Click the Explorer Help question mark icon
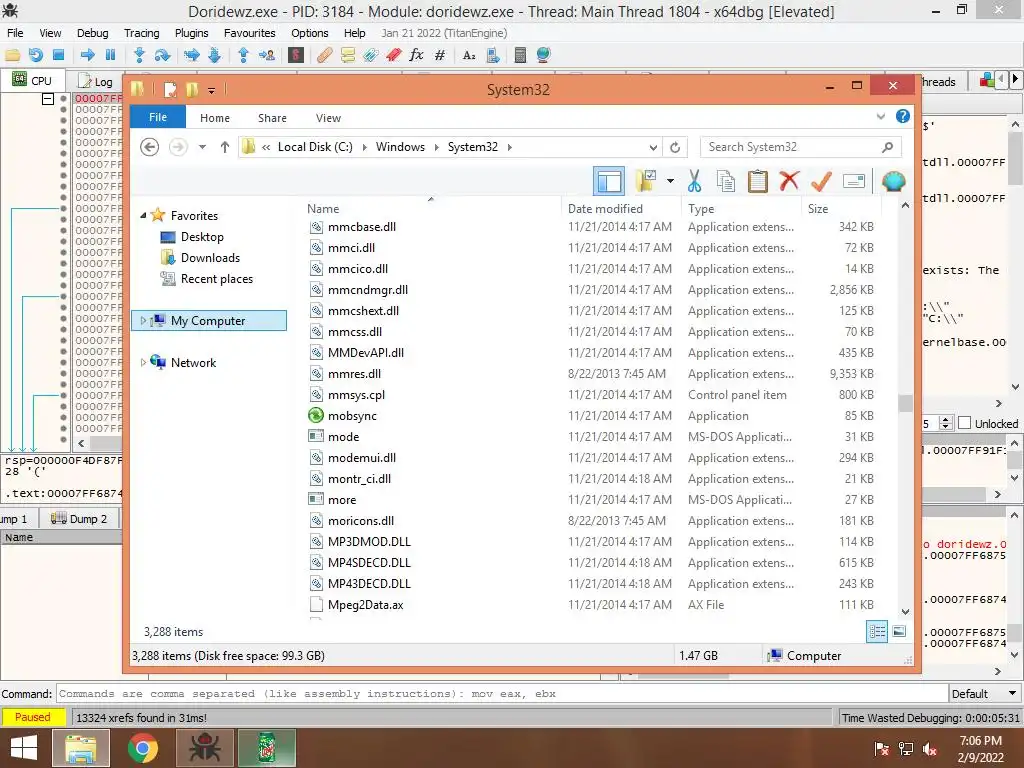 [903, 116]
